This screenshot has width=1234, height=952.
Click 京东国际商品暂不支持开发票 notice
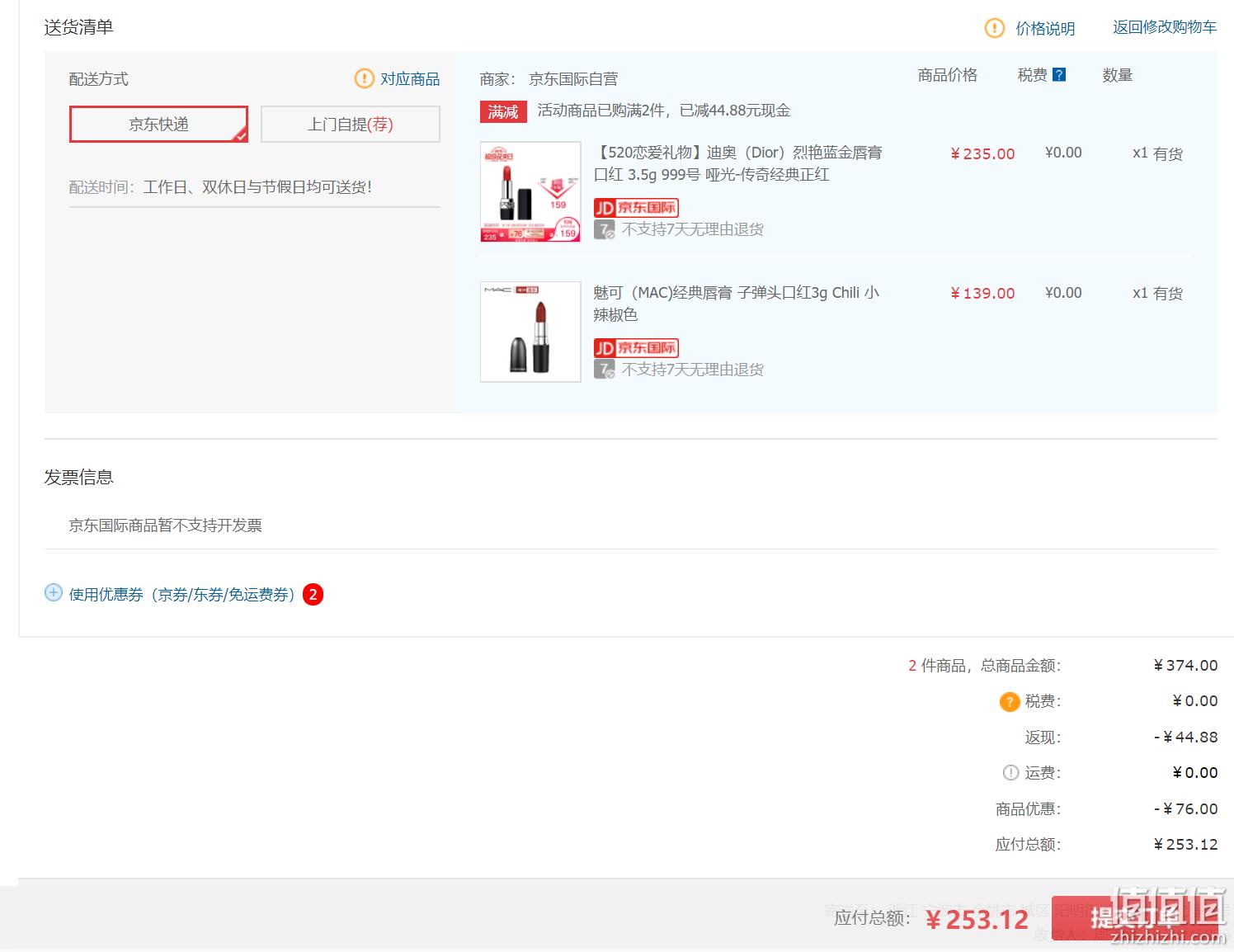pos(166,525)
